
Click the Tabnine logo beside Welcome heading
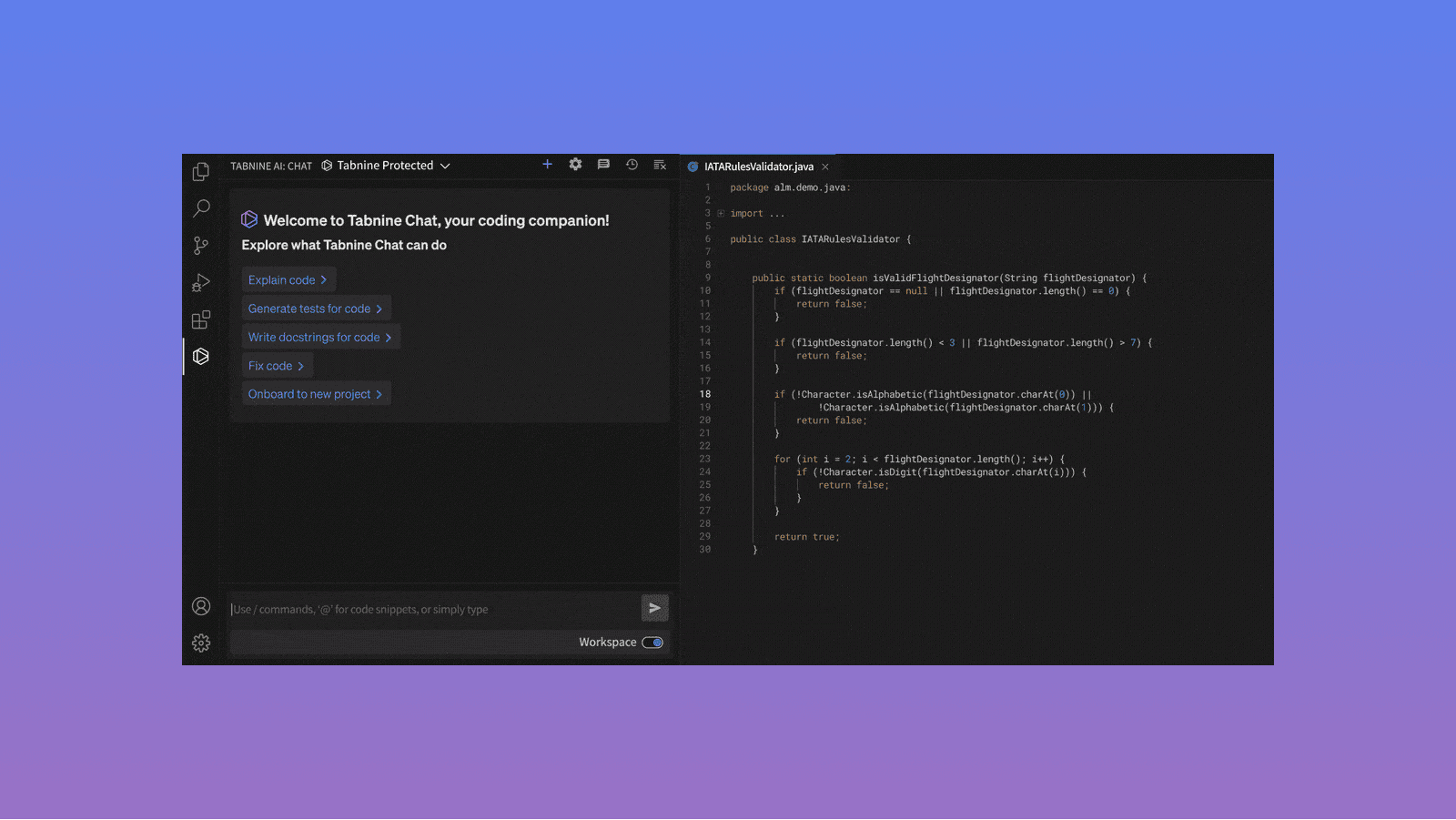click(249, 219)
